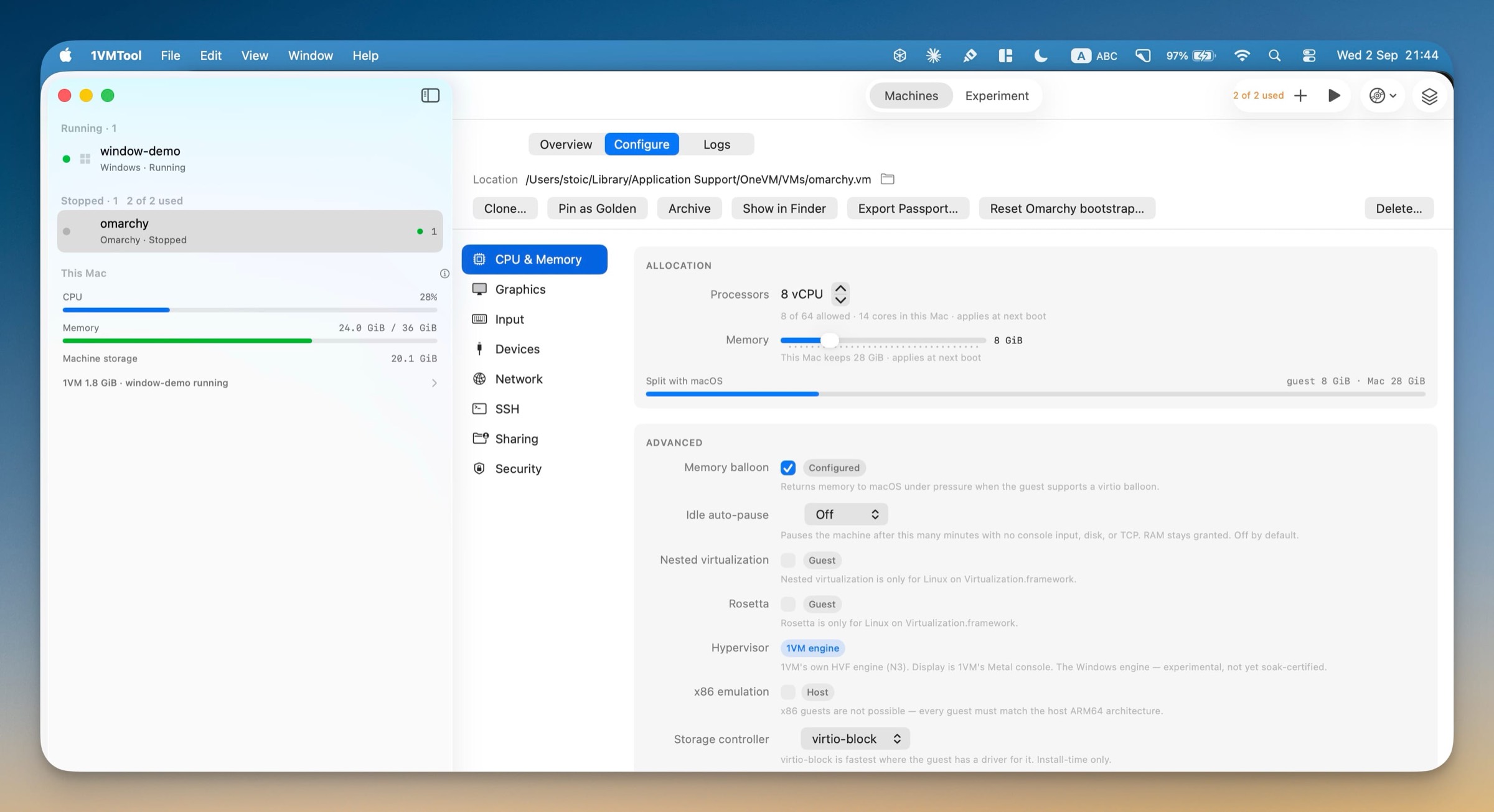
Task: Expand the 1VM window-demo running row chevron
Action: [x=434, y=383]
